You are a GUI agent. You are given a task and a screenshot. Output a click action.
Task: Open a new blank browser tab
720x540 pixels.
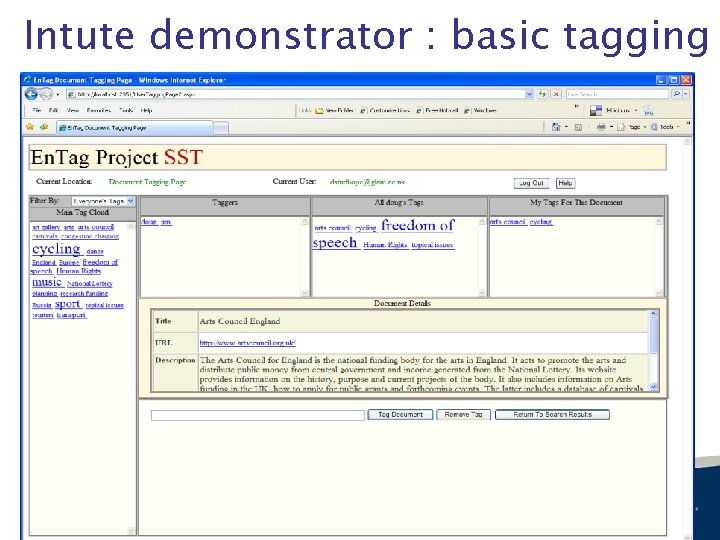pos(221,128)
